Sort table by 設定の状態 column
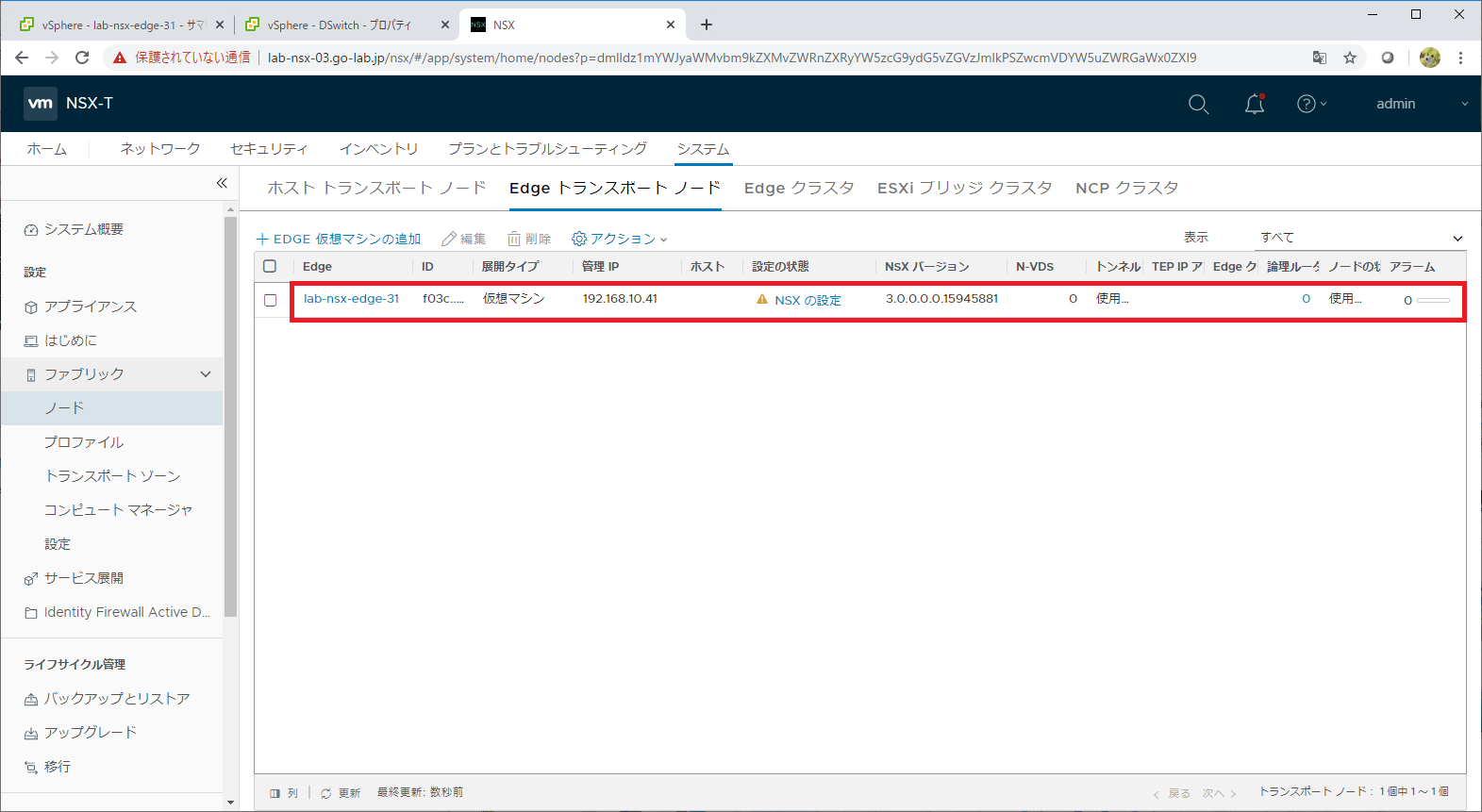Screen dimensions: 1482x812 click(780, 267)
